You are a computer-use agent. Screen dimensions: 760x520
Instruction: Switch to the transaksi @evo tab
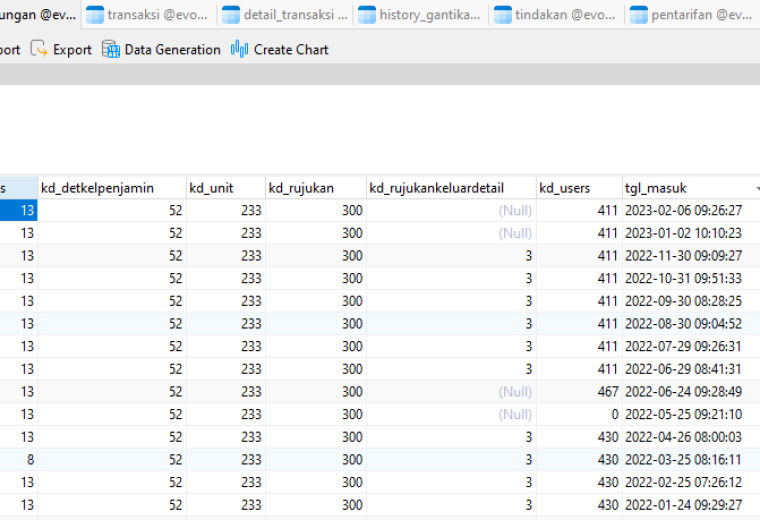pyautogui.click(x=149, y=15)
